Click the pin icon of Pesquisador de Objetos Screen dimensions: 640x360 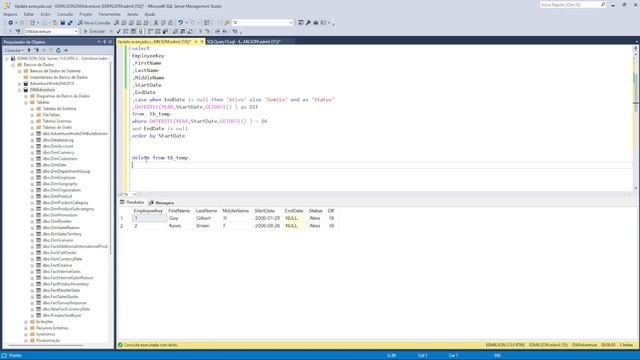pyautogui.click(x=104, y=42)
